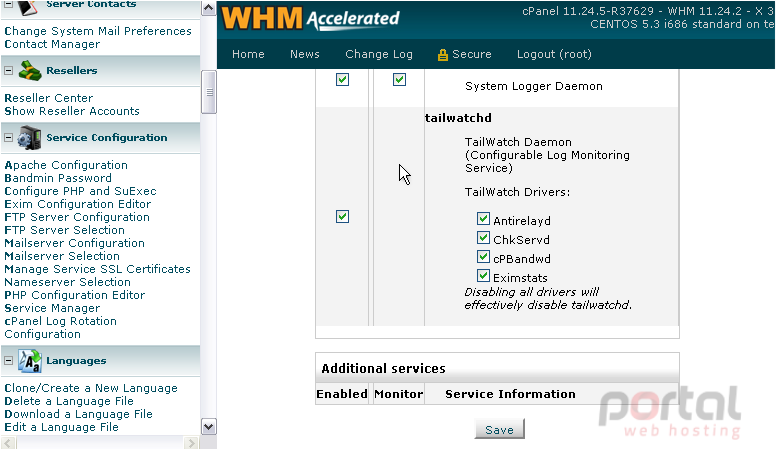Click the System Logger Daemon label
The height and width of the screenshot is (450, 776).
[x=534, y=86]
